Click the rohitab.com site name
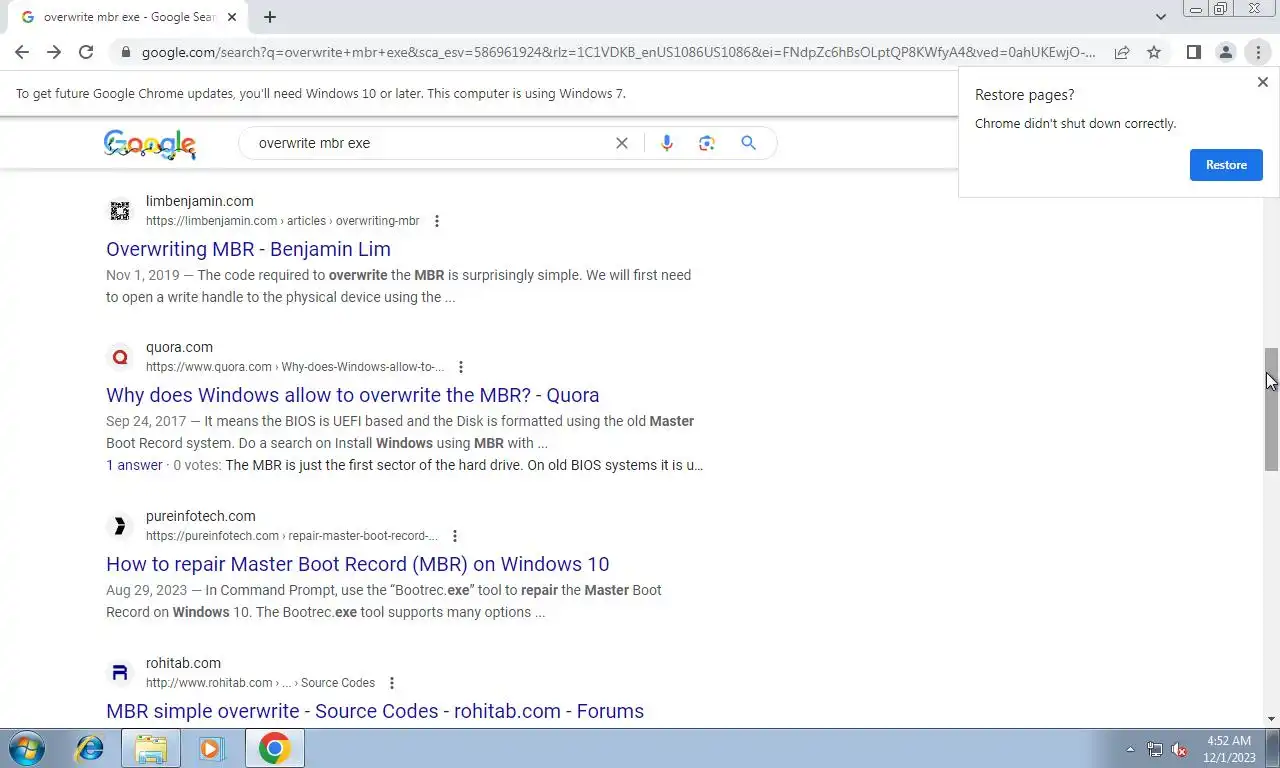This screenshot has height=768, width=1280. pos(183,663)
